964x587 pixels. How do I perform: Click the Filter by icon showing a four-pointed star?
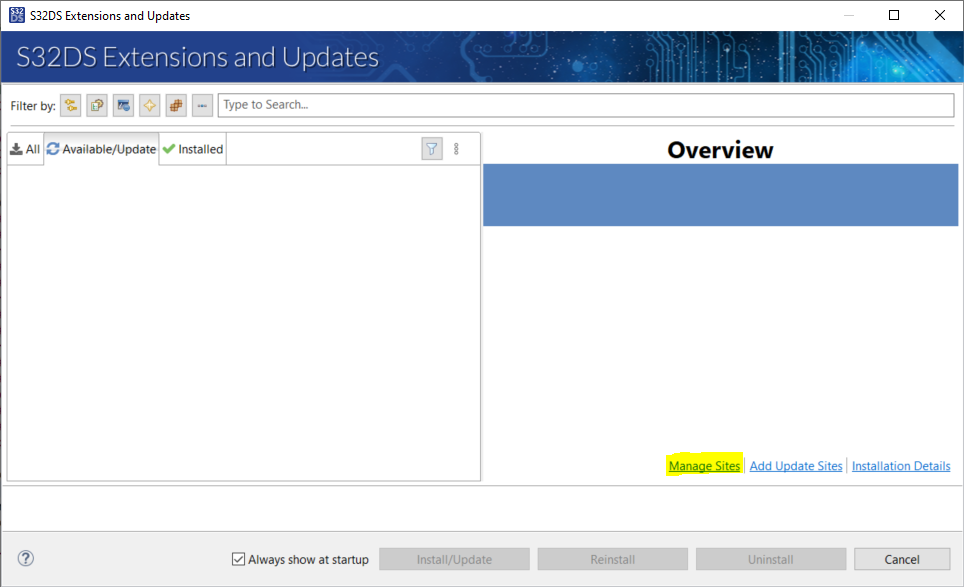point(149,106)
